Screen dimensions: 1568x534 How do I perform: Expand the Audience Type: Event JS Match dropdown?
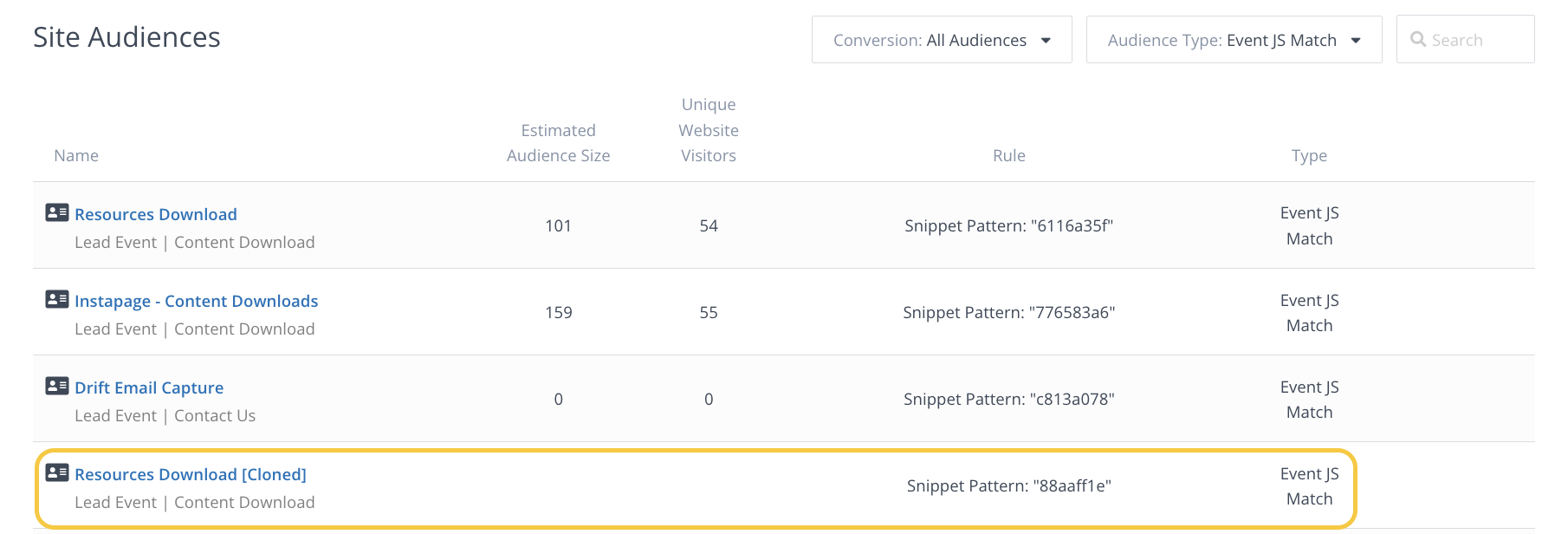[1233, 40]
